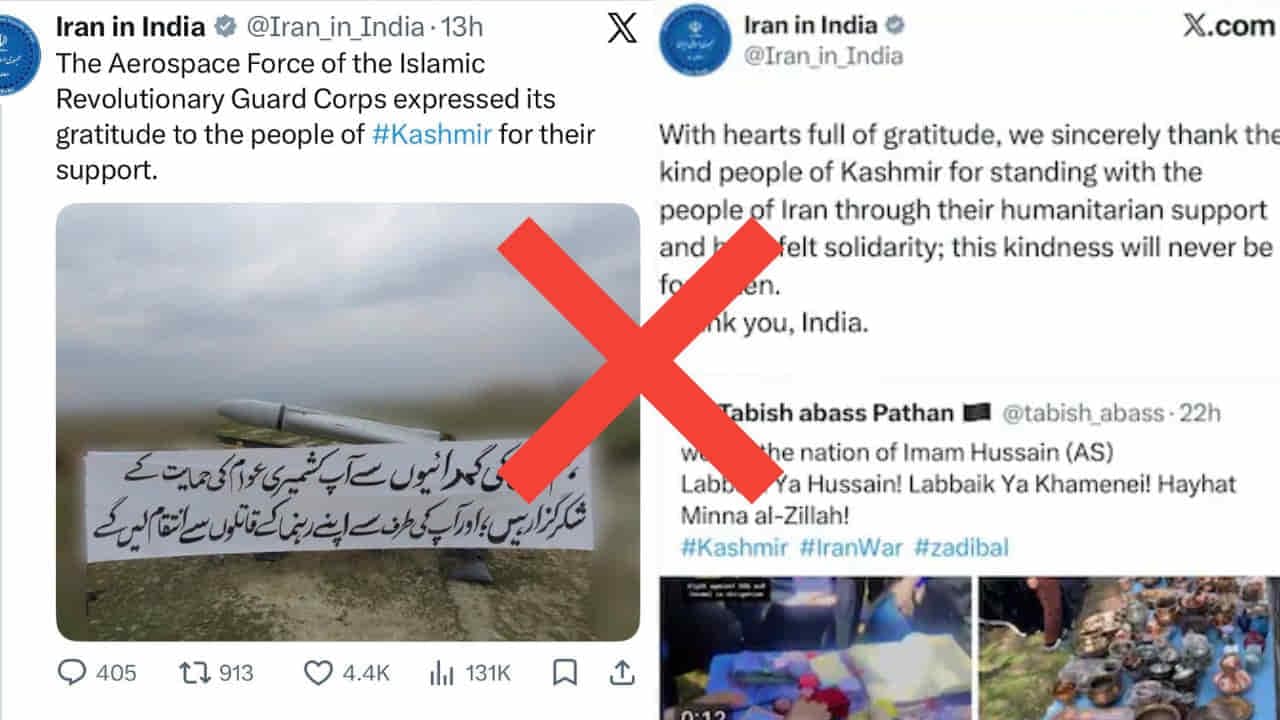The width and height of the screenshot is (1280, 720).
Task: Open the #Kashmir hashtag in the left tweet
Action: point(431,134)
